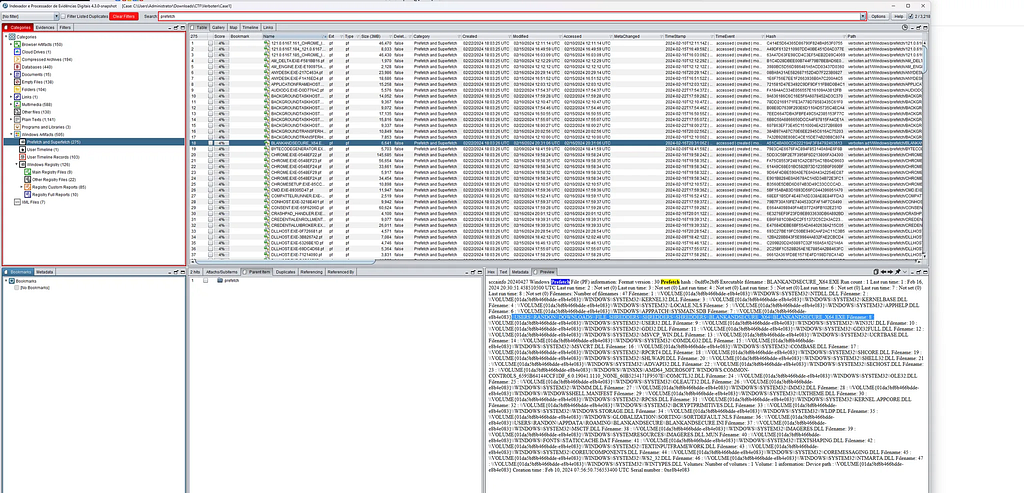Click the Search input field

509,16
